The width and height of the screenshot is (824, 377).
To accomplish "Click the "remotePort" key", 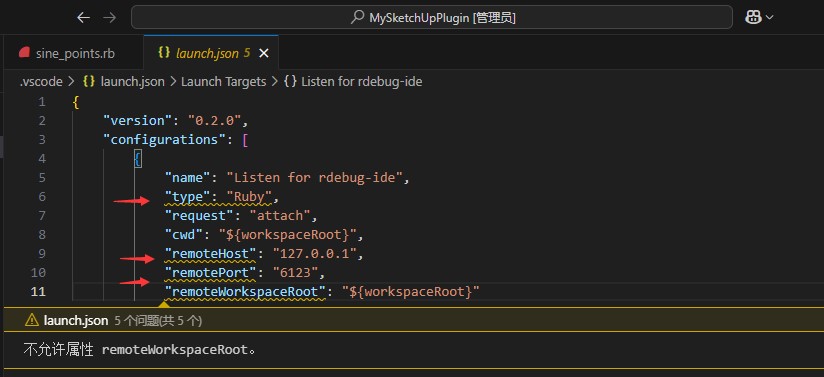I will (x=210, y=272).
